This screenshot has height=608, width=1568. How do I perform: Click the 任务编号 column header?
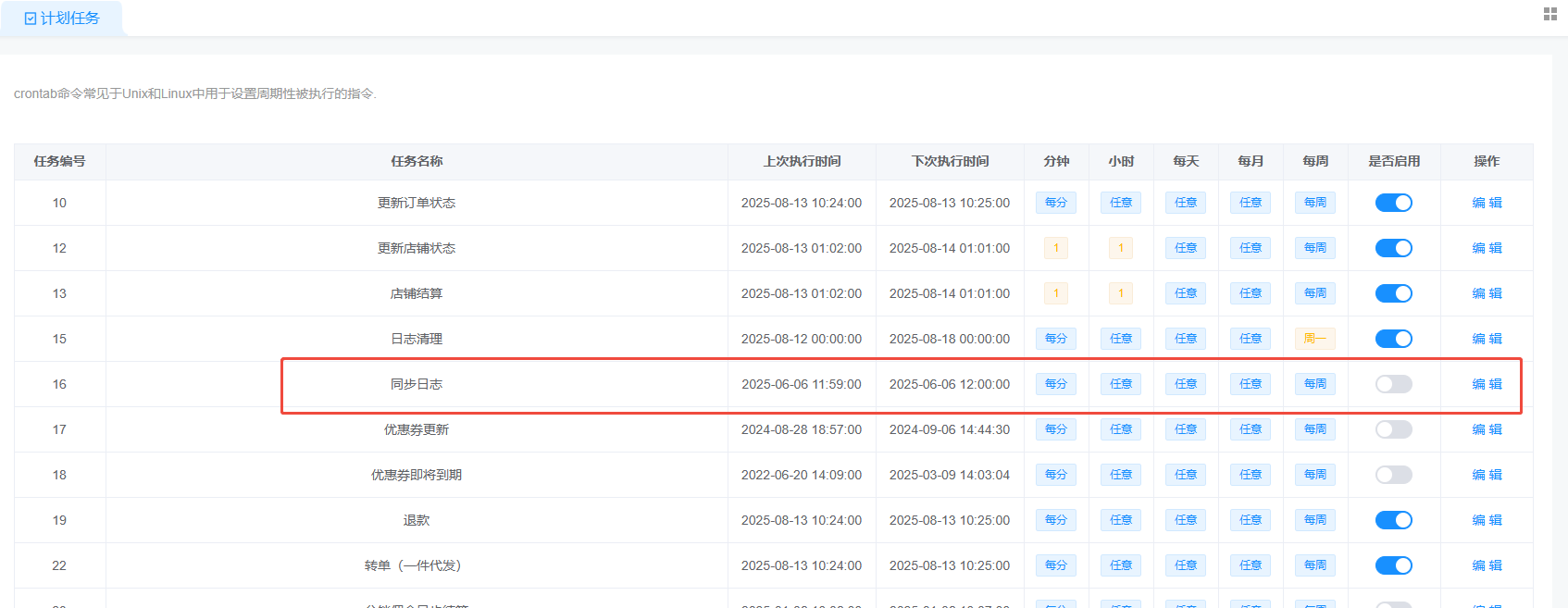[60, 161]
